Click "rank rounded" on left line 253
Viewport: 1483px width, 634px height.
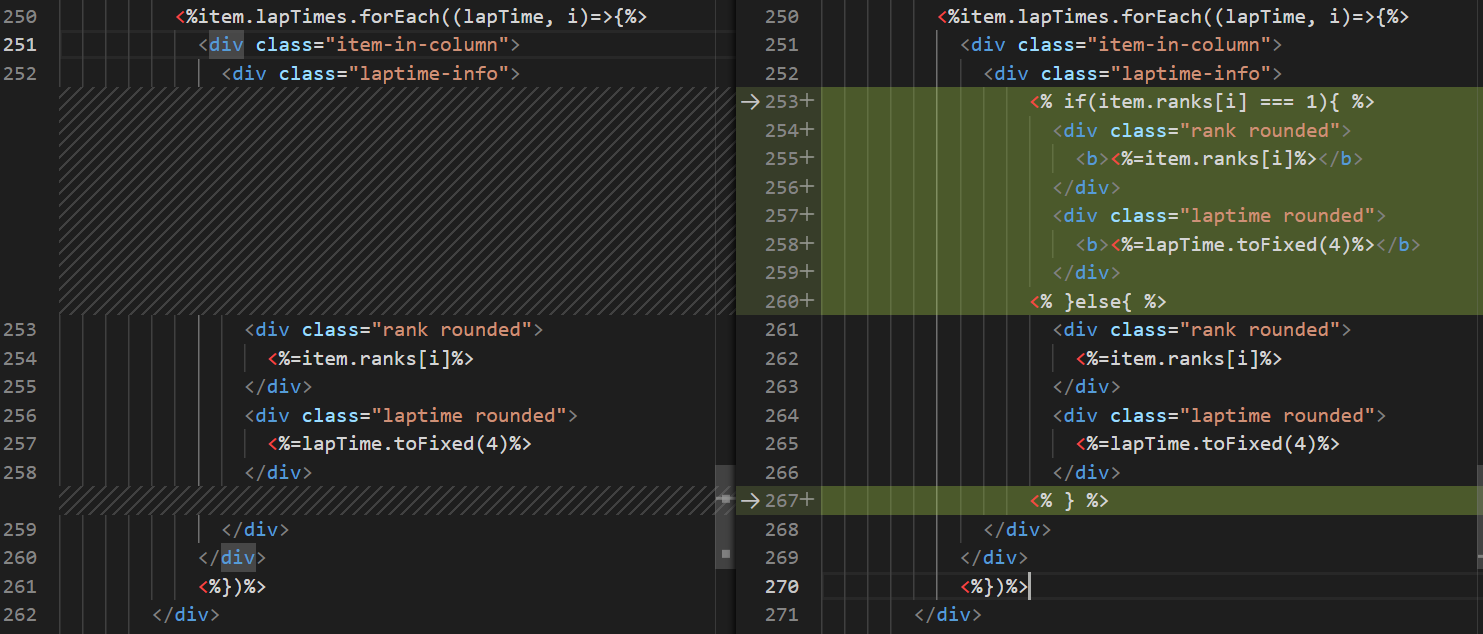[452, 329]
